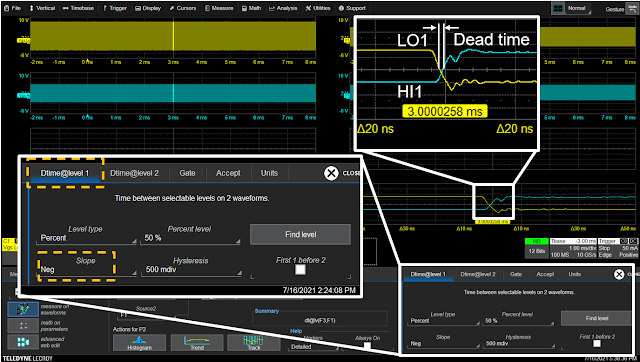Open the Source2 dropdown showing F1
Viewport: 640px width, 362px height.
(x=148, y=315)
